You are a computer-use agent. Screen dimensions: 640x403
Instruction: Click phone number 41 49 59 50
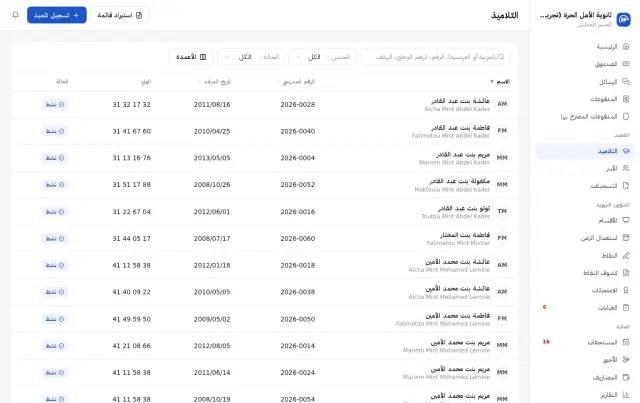click(131, 319)
